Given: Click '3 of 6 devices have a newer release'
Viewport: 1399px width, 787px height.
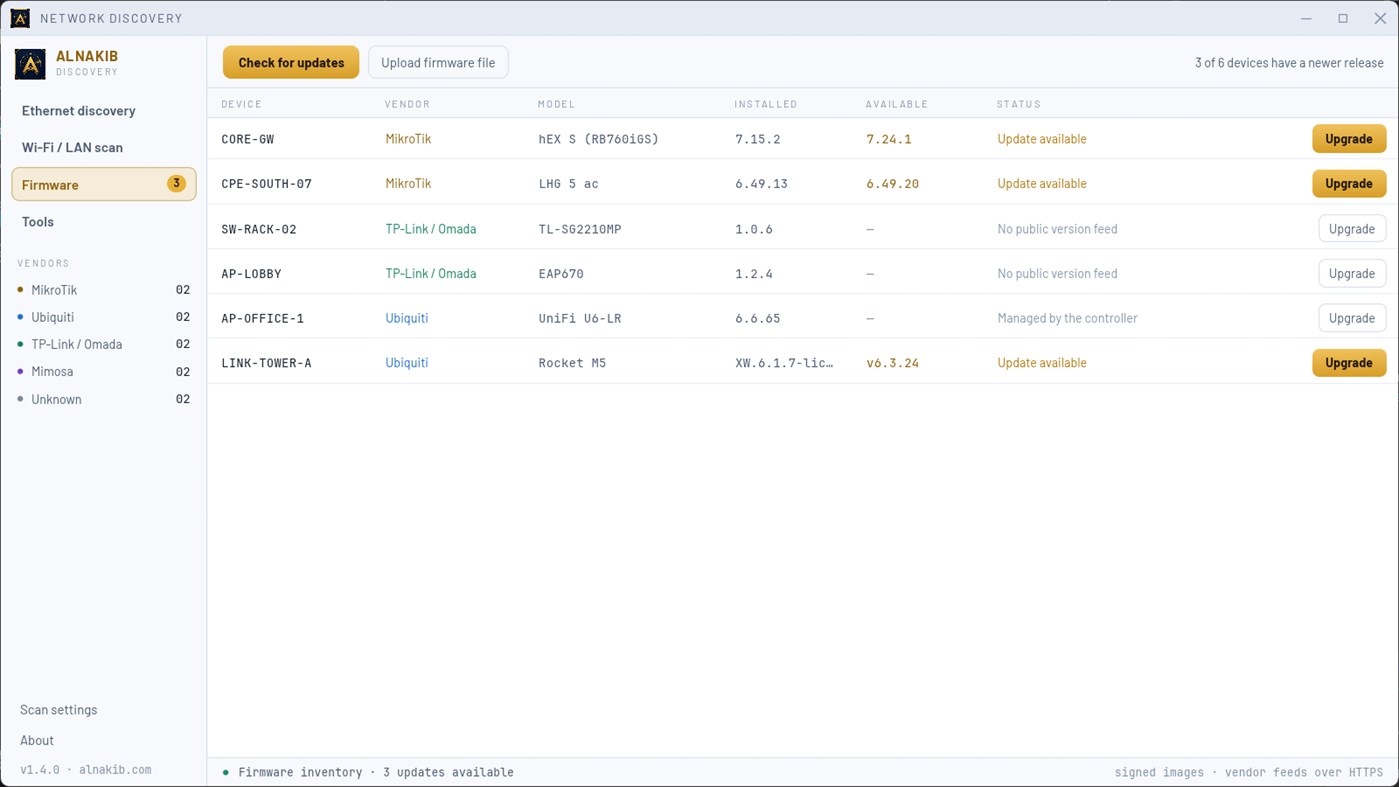Looking at the screenshot, I should click(x=1289, y=63).
